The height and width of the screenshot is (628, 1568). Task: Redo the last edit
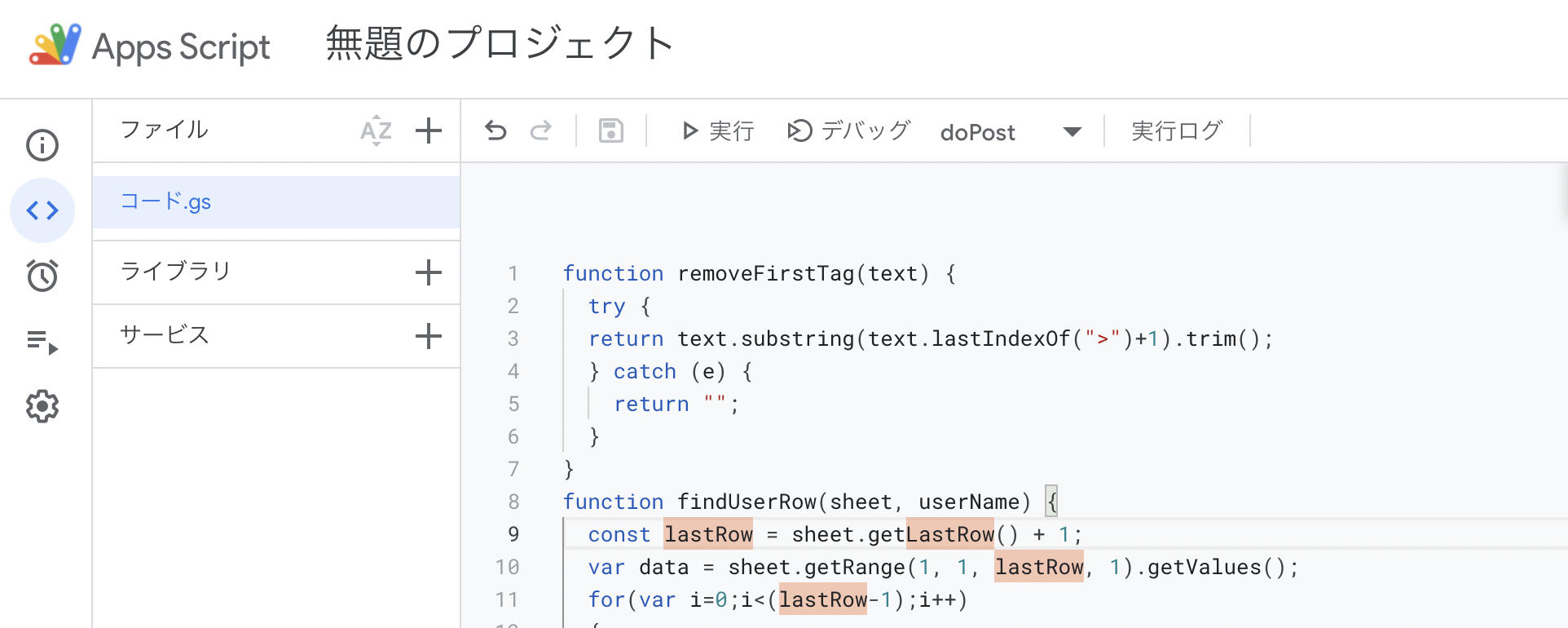click(x=541, y=130)
